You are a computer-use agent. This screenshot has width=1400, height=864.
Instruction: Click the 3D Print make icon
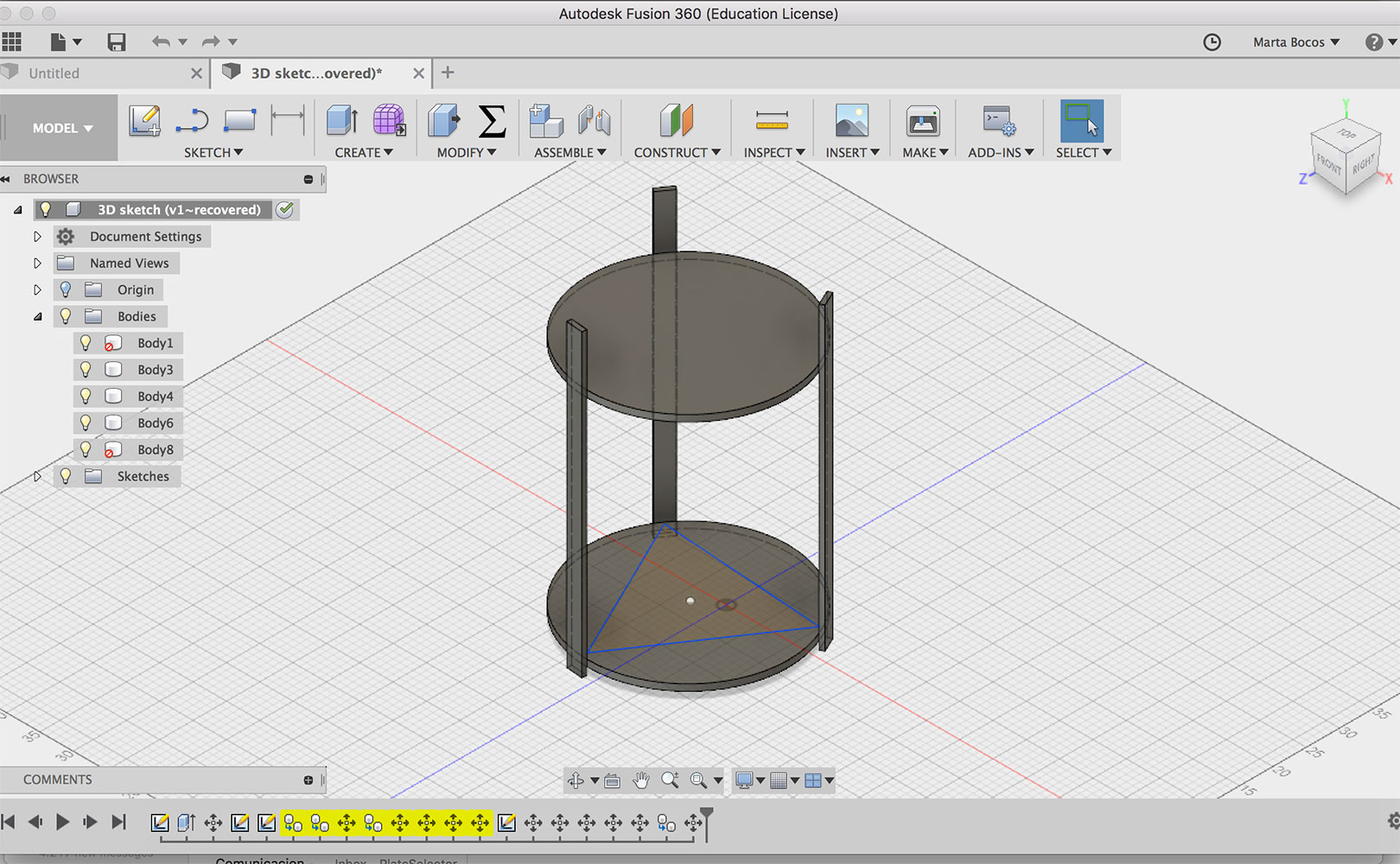923,121
